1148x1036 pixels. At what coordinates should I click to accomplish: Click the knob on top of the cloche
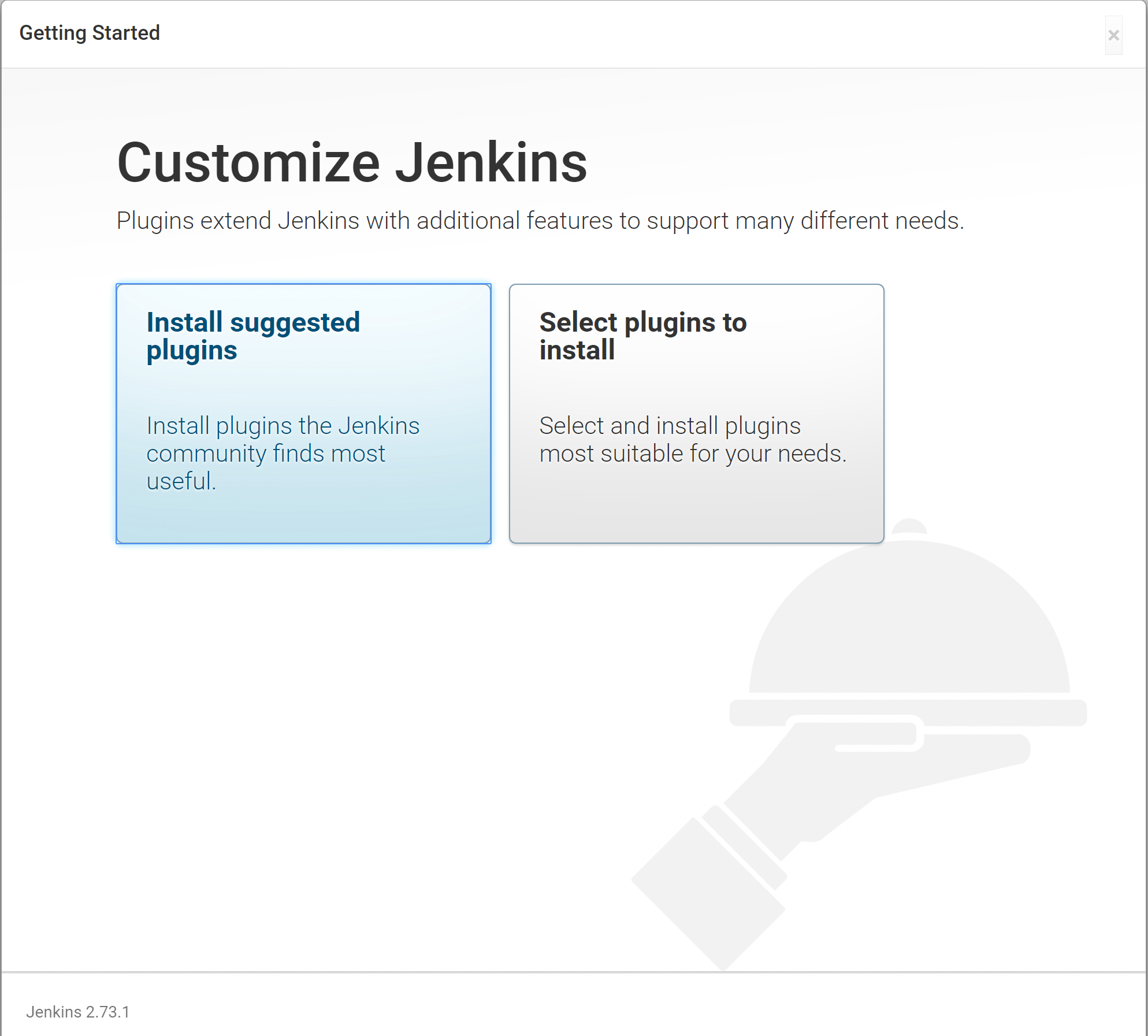coord(909,527)
